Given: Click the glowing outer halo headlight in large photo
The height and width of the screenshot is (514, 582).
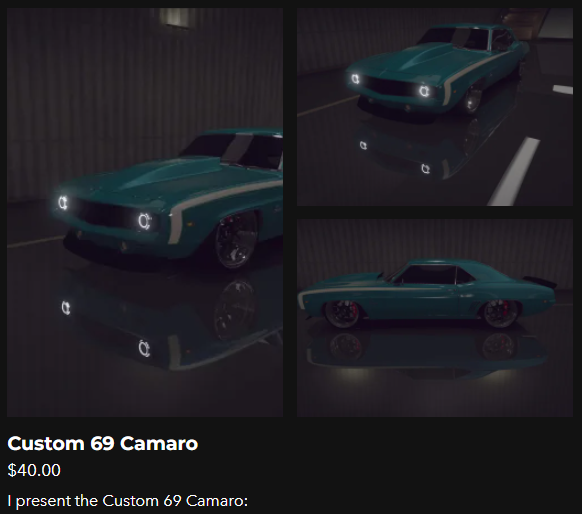Looking at the screenshot, I should pyautogui.click(x=63, y=203).
